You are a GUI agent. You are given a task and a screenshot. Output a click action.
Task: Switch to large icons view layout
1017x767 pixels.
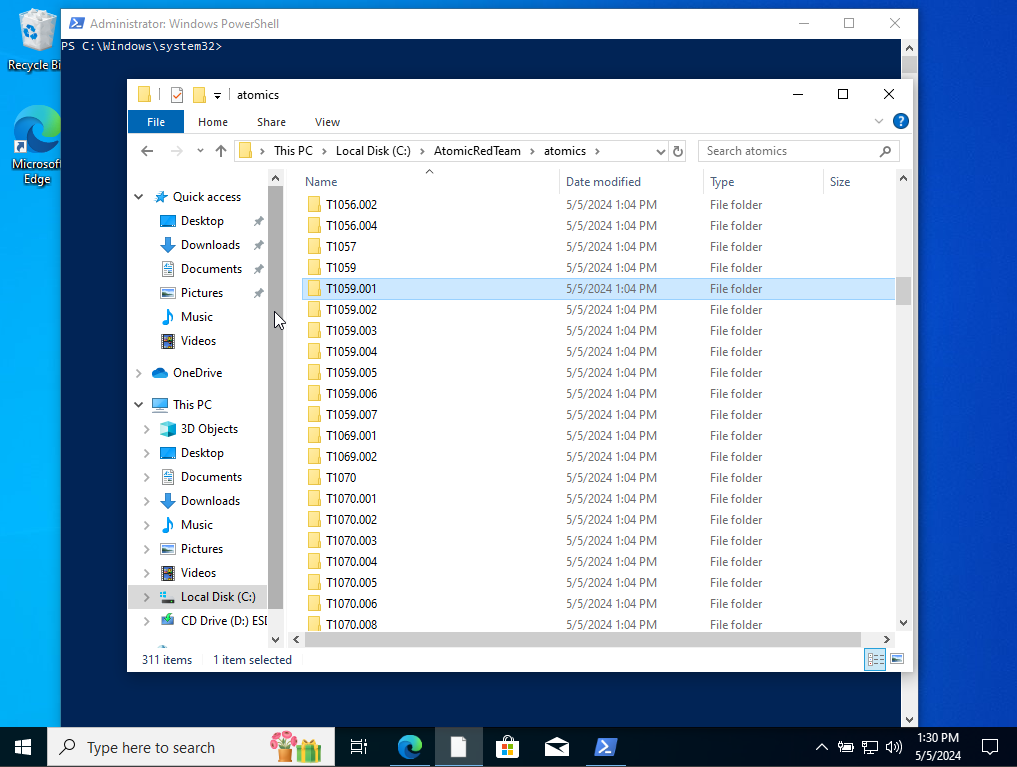pyautogui.click(x=896, y=659)
